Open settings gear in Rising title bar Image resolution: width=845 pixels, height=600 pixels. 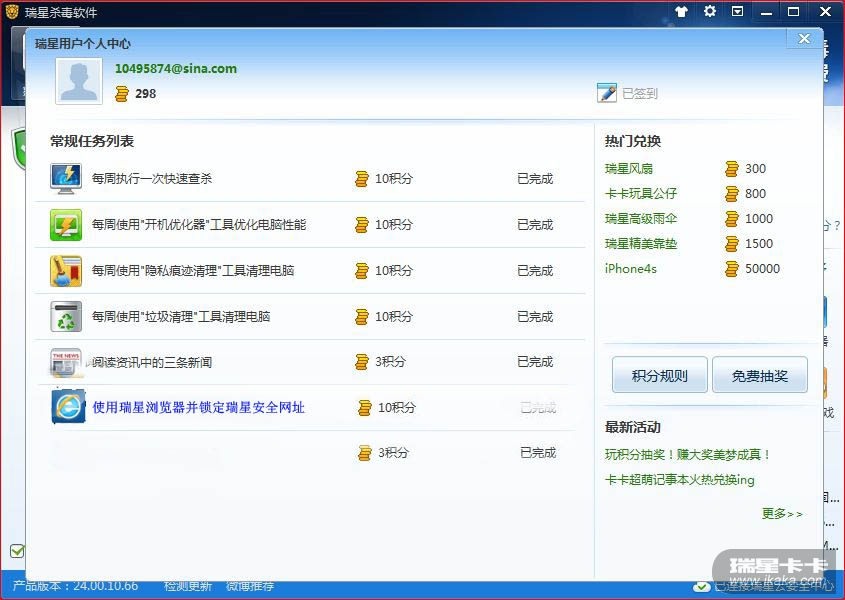point(710,11)
